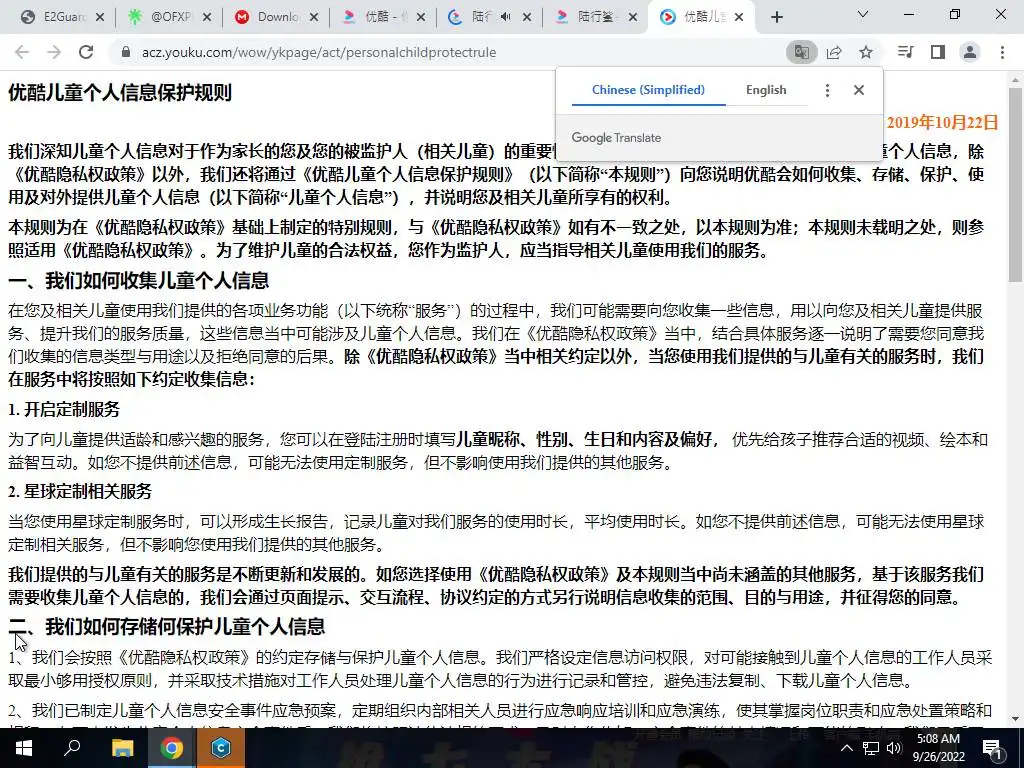Image resolution: width=1024 pixels, height=768 pixels.
Task: Open the network tray icon
Action: point(871,748)
